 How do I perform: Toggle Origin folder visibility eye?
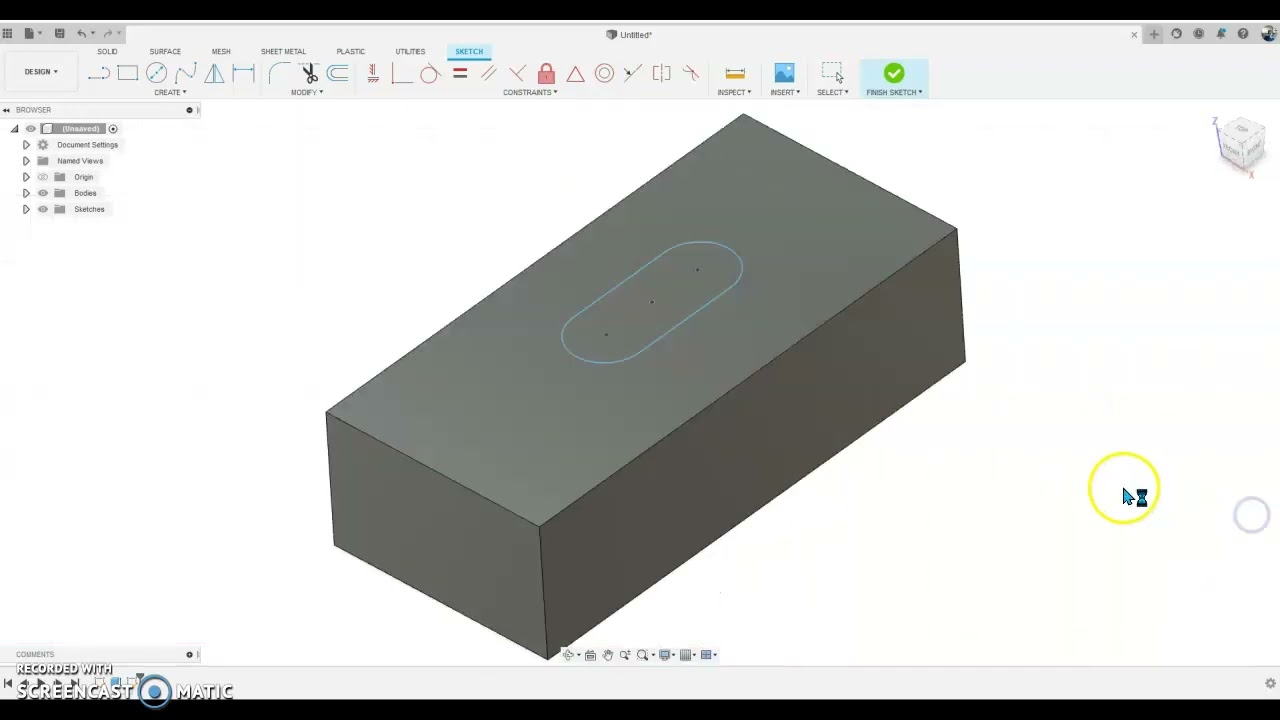coord(43,177)
